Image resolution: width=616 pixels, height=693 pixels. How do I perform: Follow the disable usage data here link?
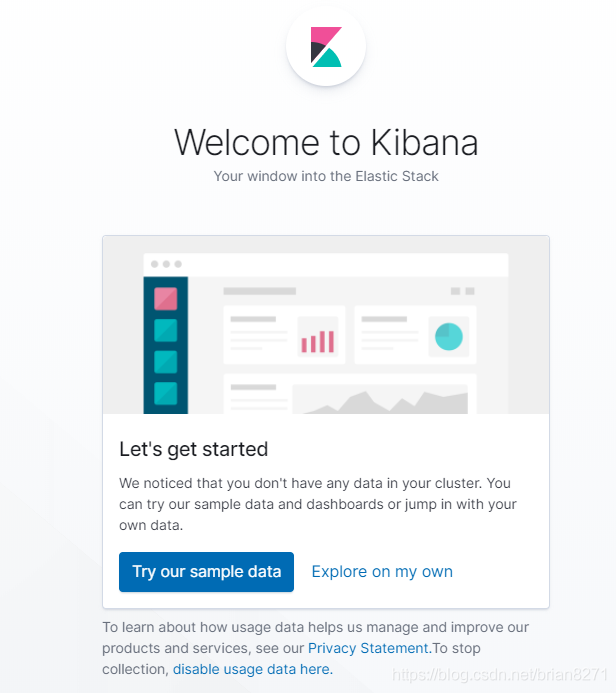[x=252, y=669]
